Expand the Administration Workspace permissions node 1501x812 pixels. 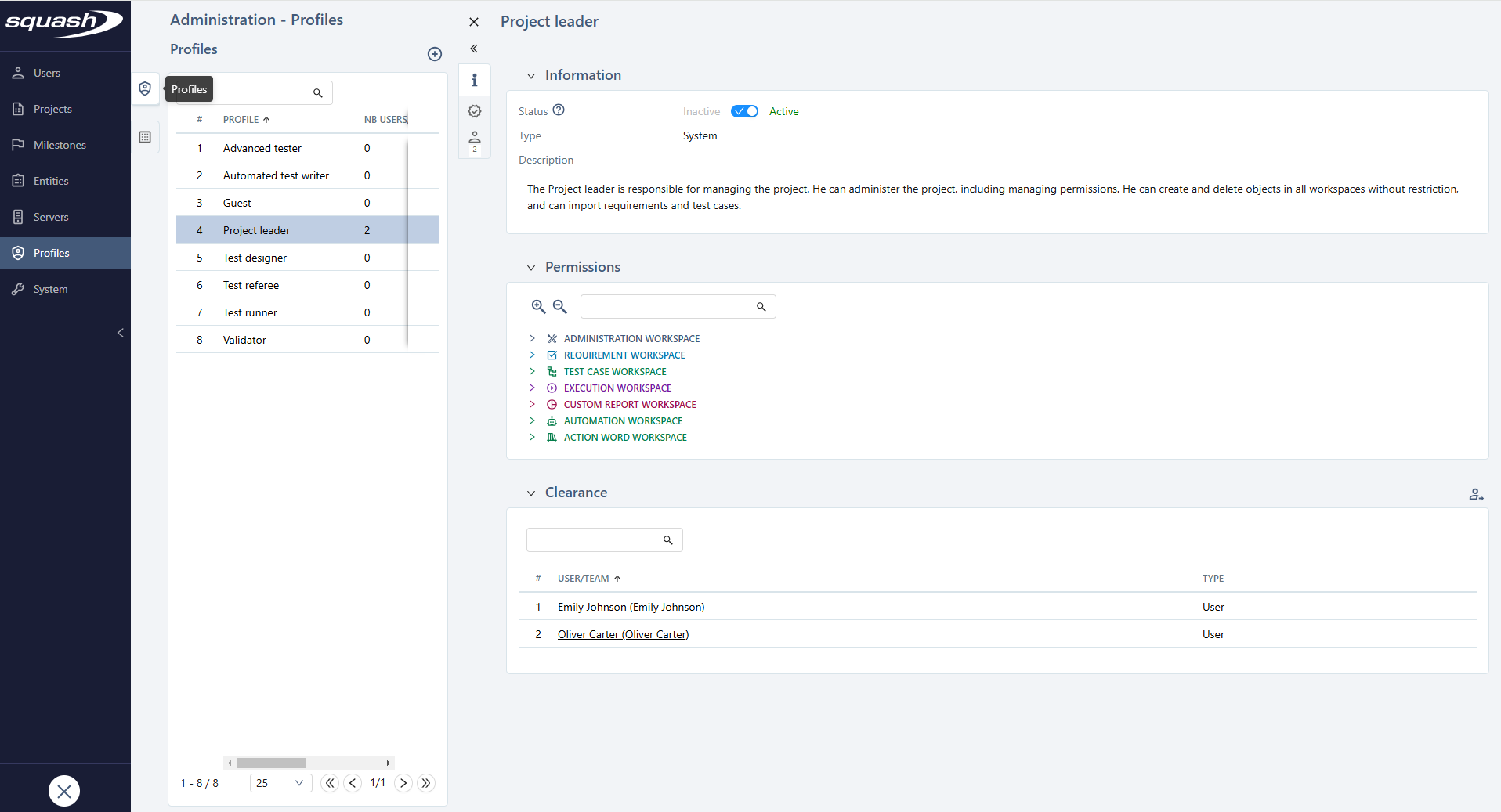(532, 338)
